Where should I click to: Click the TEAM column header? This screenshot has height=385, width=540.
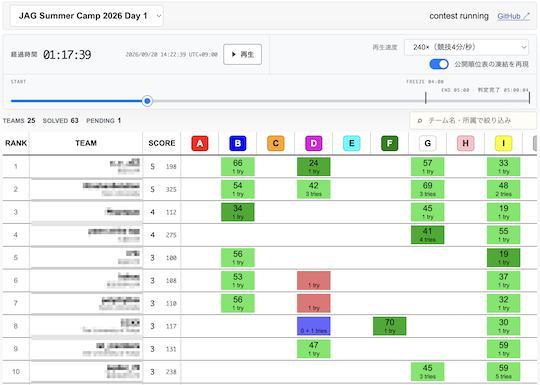click(x=86, y=143)
